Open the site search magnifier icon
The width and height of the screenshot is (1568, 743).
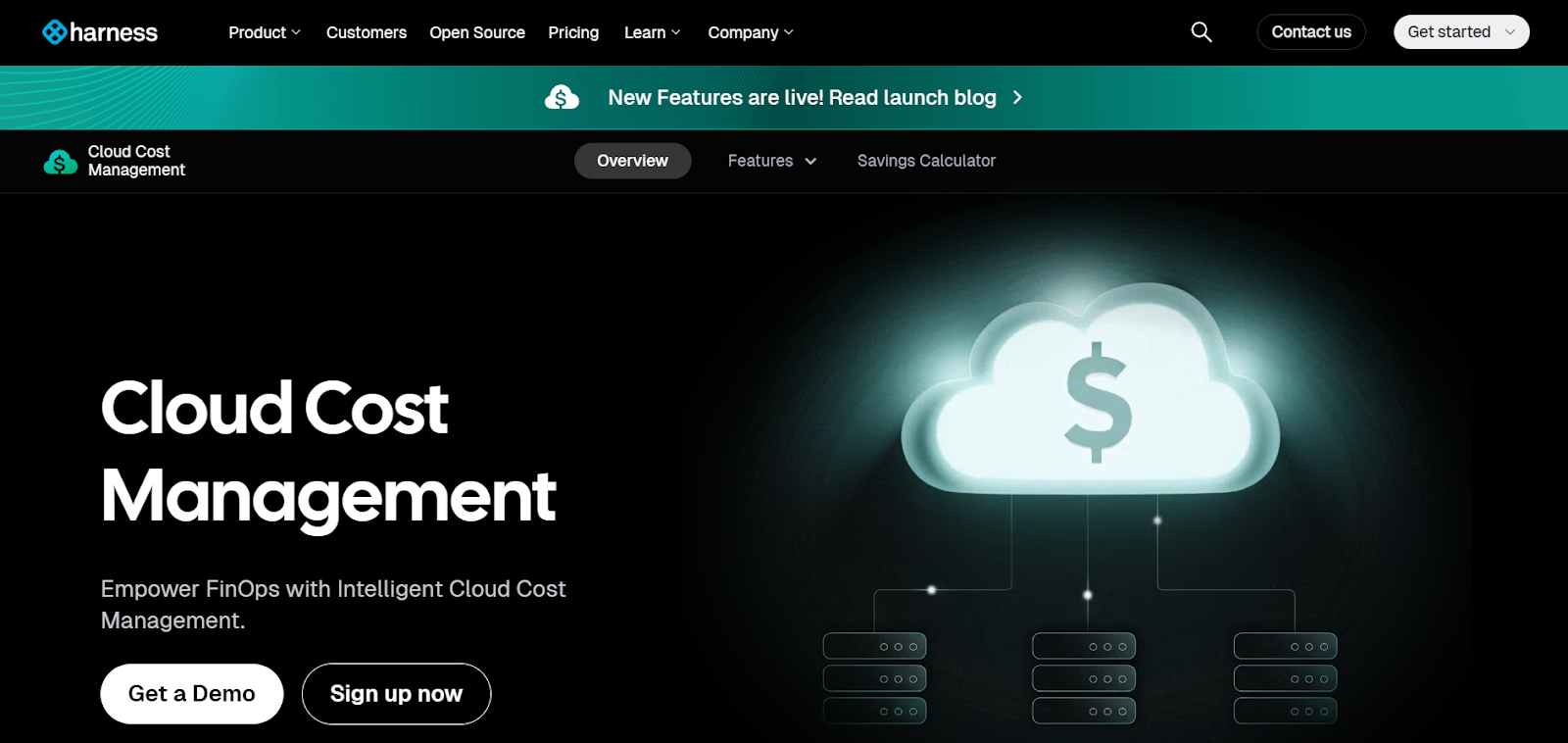(x=1201, y=32)
